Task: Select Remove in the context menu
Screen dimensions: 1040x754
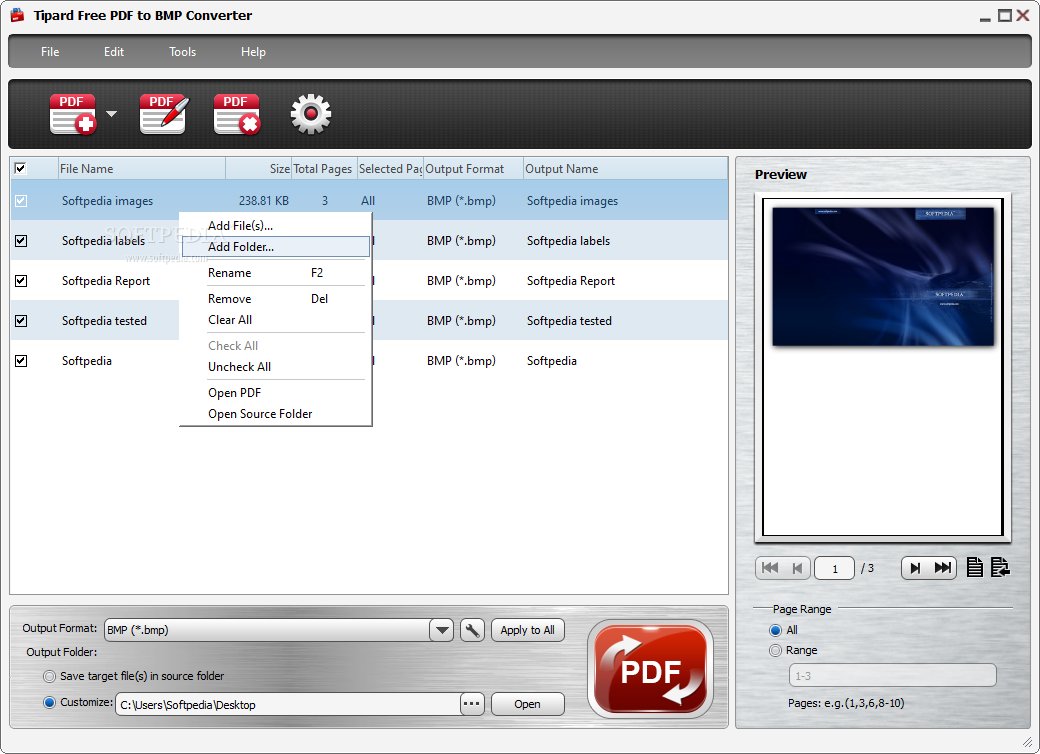Action: (x=275, y=299)
